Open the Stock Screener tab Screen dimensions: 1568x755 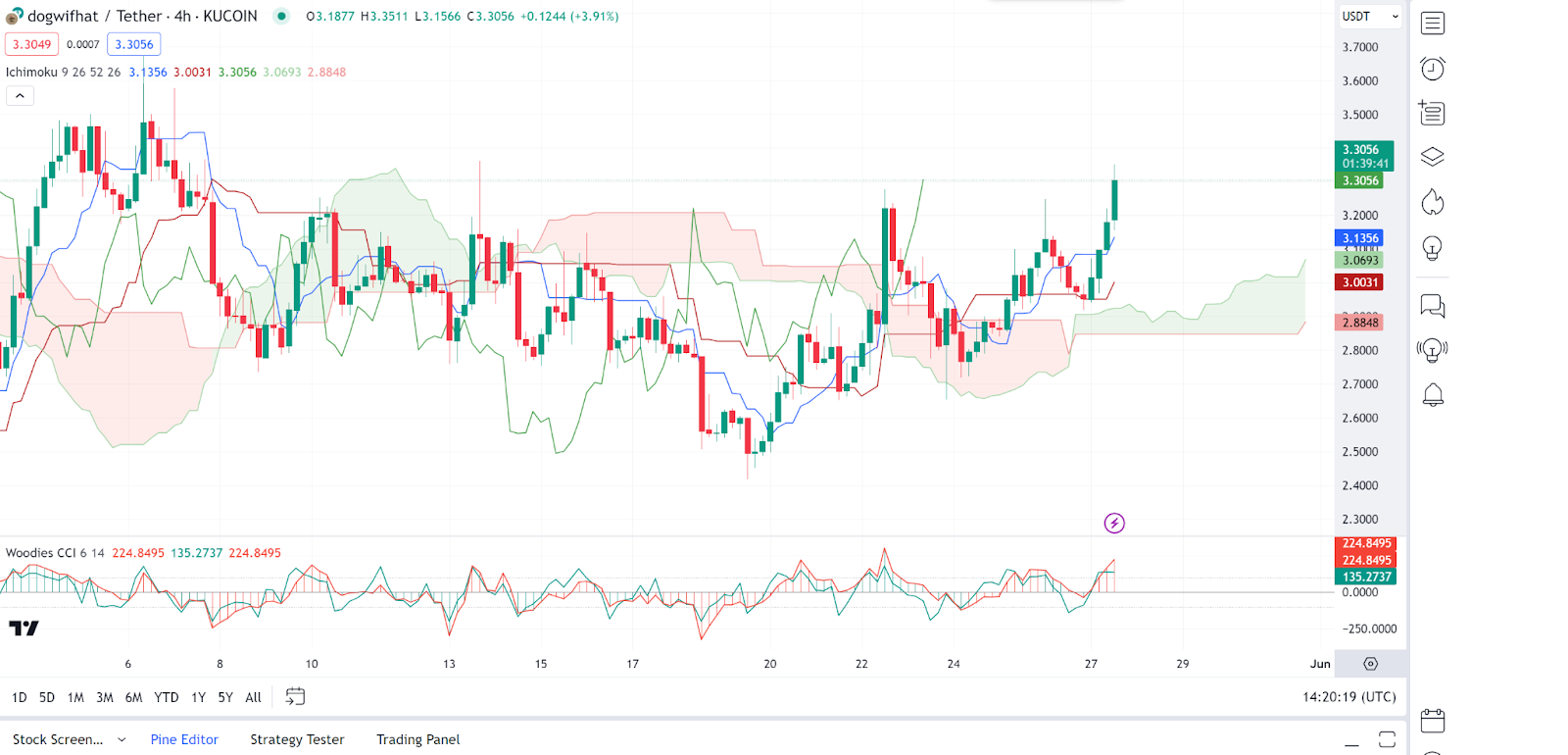coord(58,739)
